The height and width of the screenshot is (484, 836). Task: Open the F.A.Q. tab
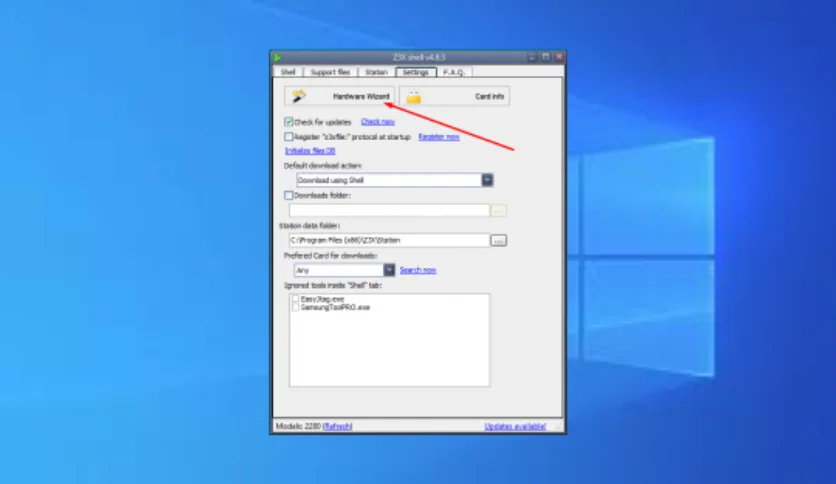click(x=454, y=72)
